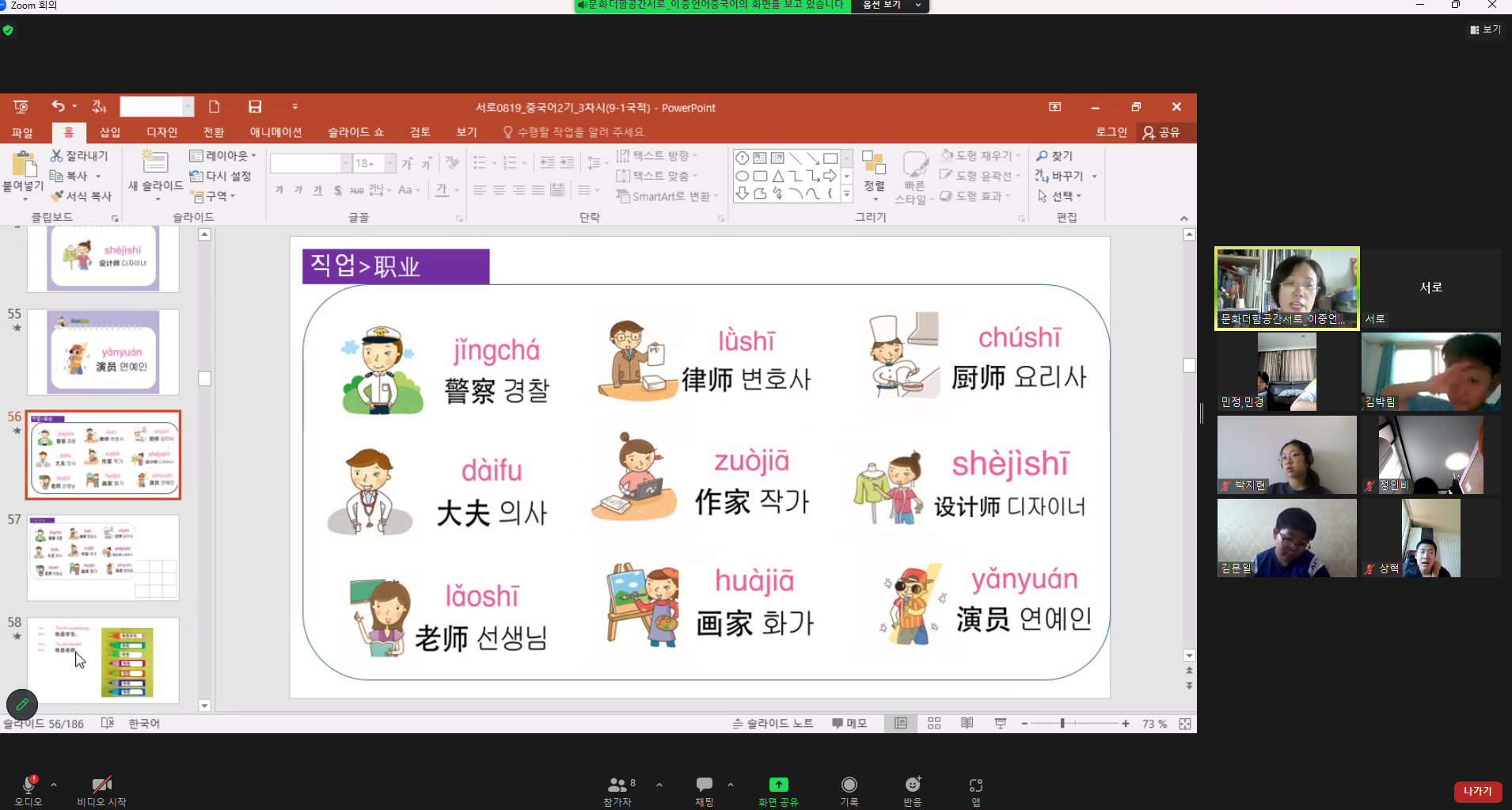
Task: Click the Zoom chat (채팅) icon
Action: [704, 785]
